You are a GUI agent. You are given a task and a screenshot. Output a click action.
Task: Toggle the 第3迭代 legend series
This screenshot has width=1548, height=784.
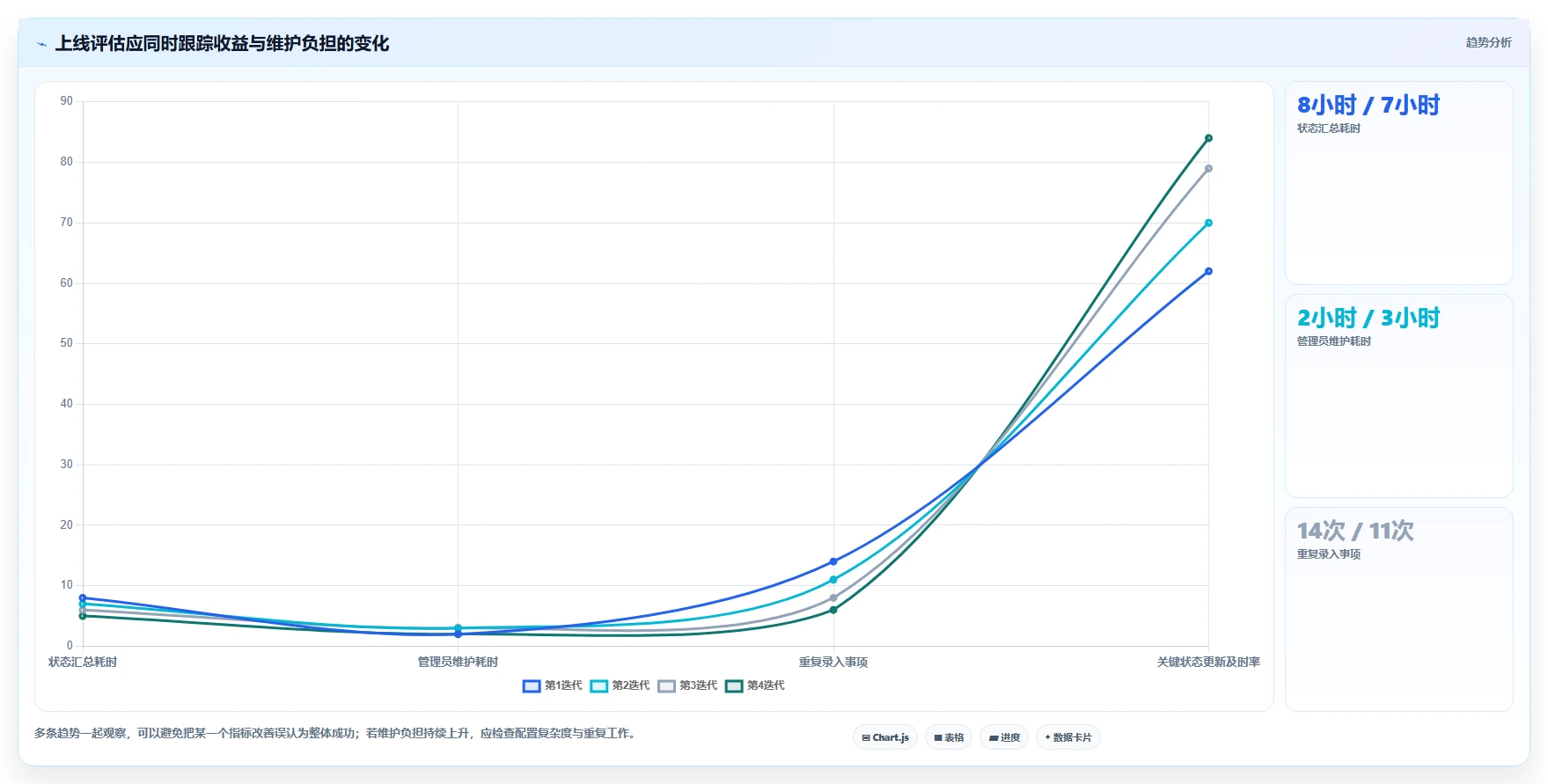click(687, 685)
